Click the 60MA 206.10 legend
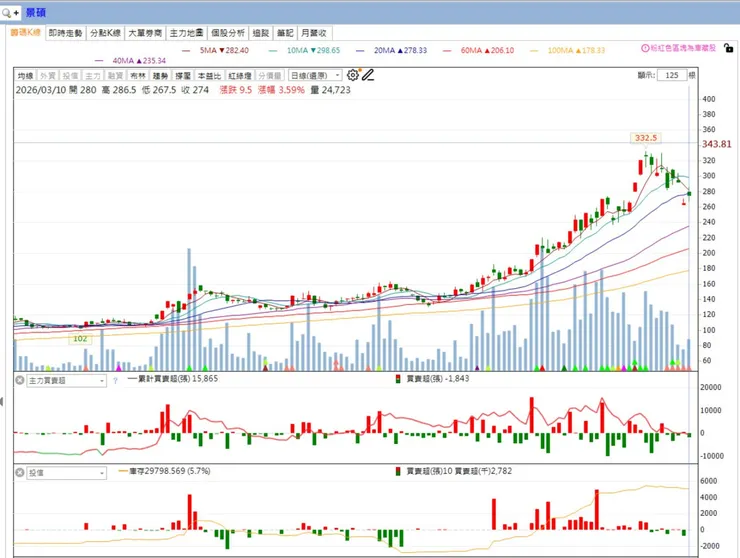The image size is (740, 558). (479, 50)
